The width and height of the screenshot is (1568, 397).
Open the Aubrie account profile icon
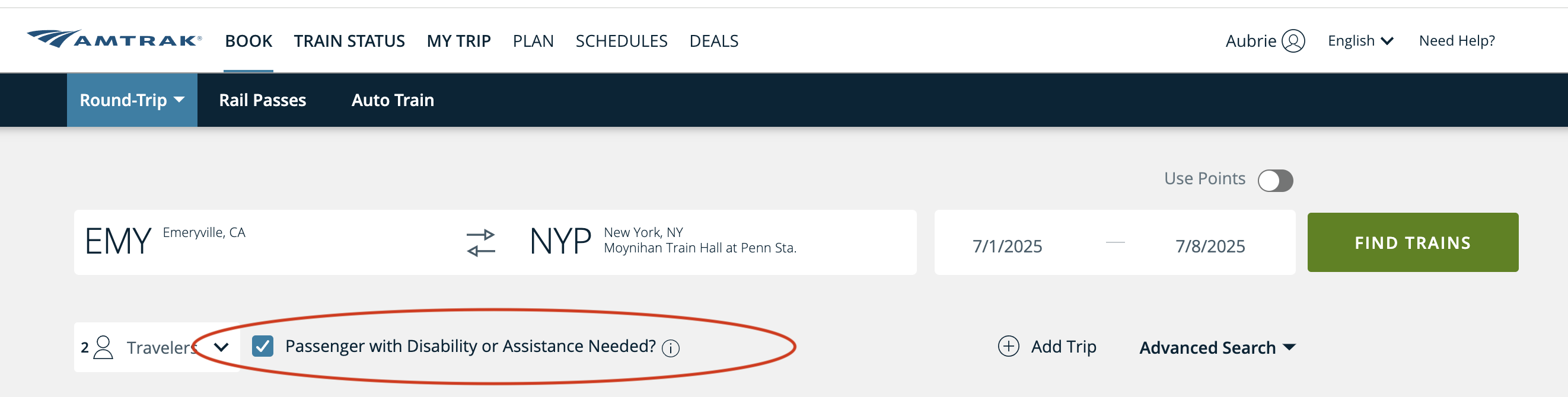pyautogui.click(x=1293, y=40)
